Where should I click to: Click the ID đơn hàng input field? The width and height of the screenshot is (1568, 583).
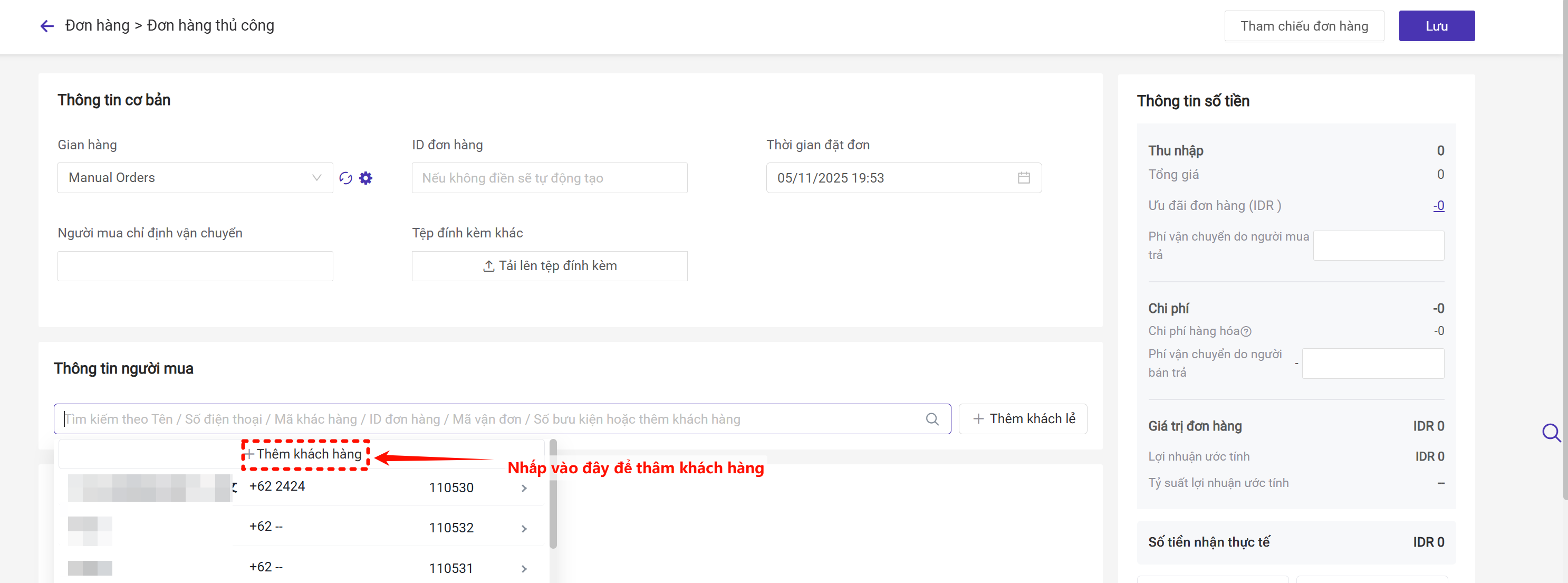(x=549, y=178)
